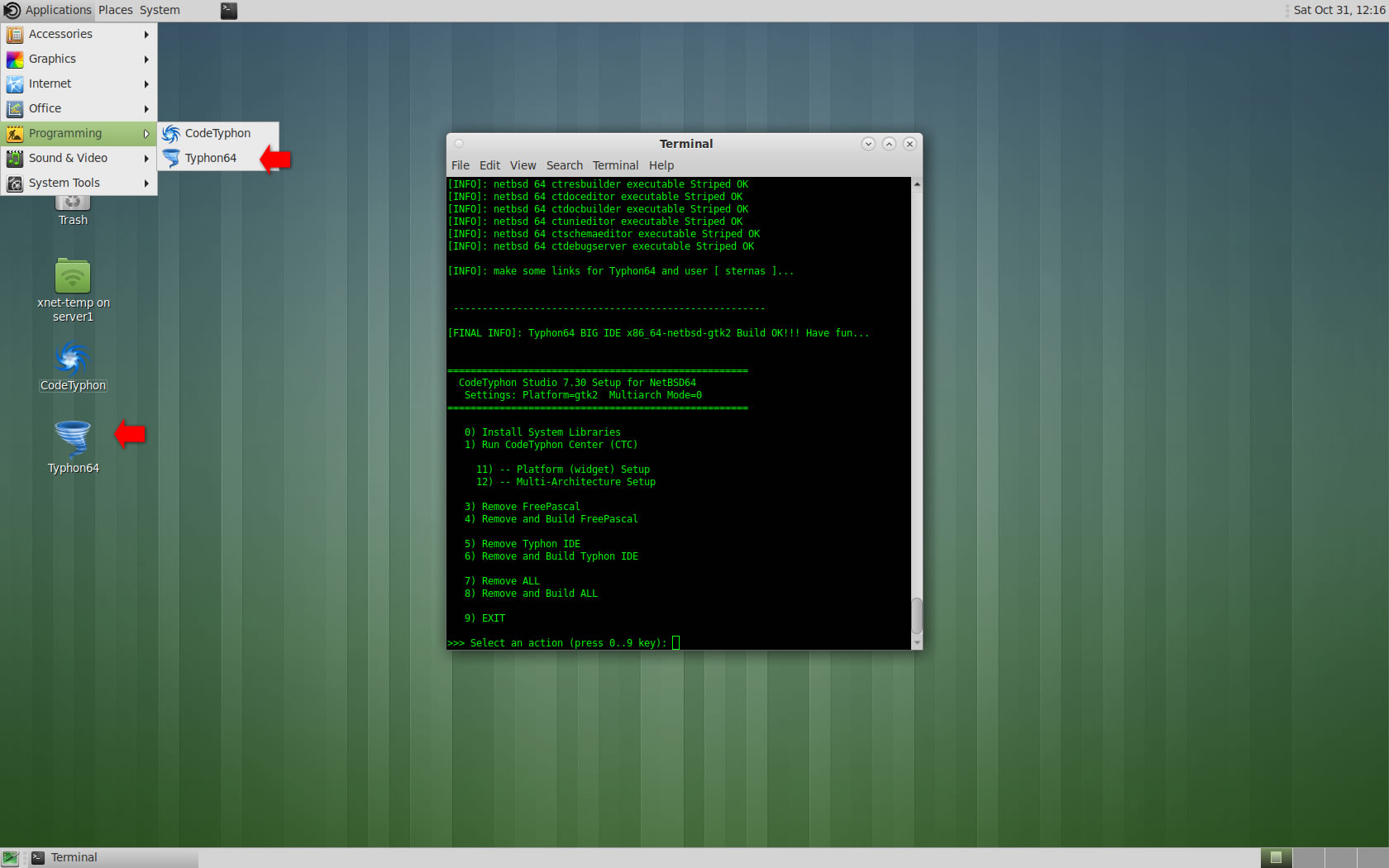The height and width of the screenshot is (868, 1389).
Task: Expand the Office submenu arrow
Action: [x=146, y=109]
